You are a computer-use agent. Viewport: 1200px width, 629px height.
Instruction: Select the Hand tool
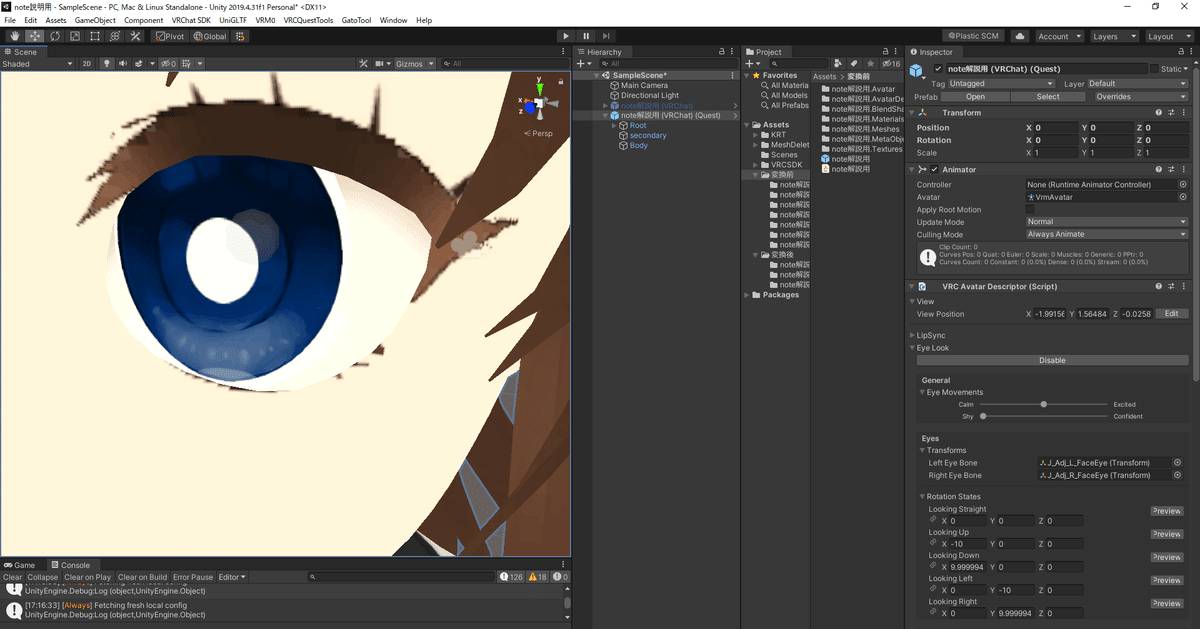pos(14,36)
